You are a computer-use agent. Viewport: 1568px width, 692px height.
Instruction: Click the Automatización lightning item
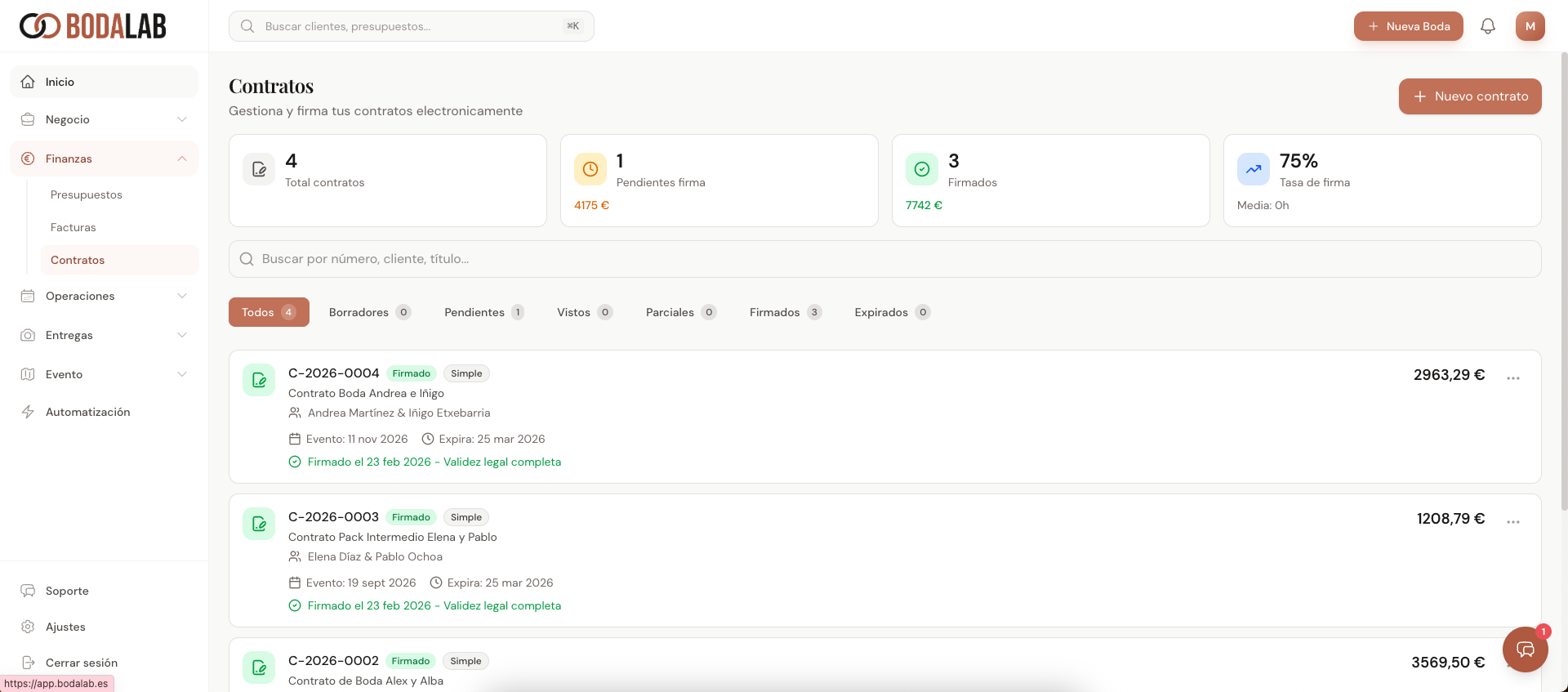(x=87, y=412)
